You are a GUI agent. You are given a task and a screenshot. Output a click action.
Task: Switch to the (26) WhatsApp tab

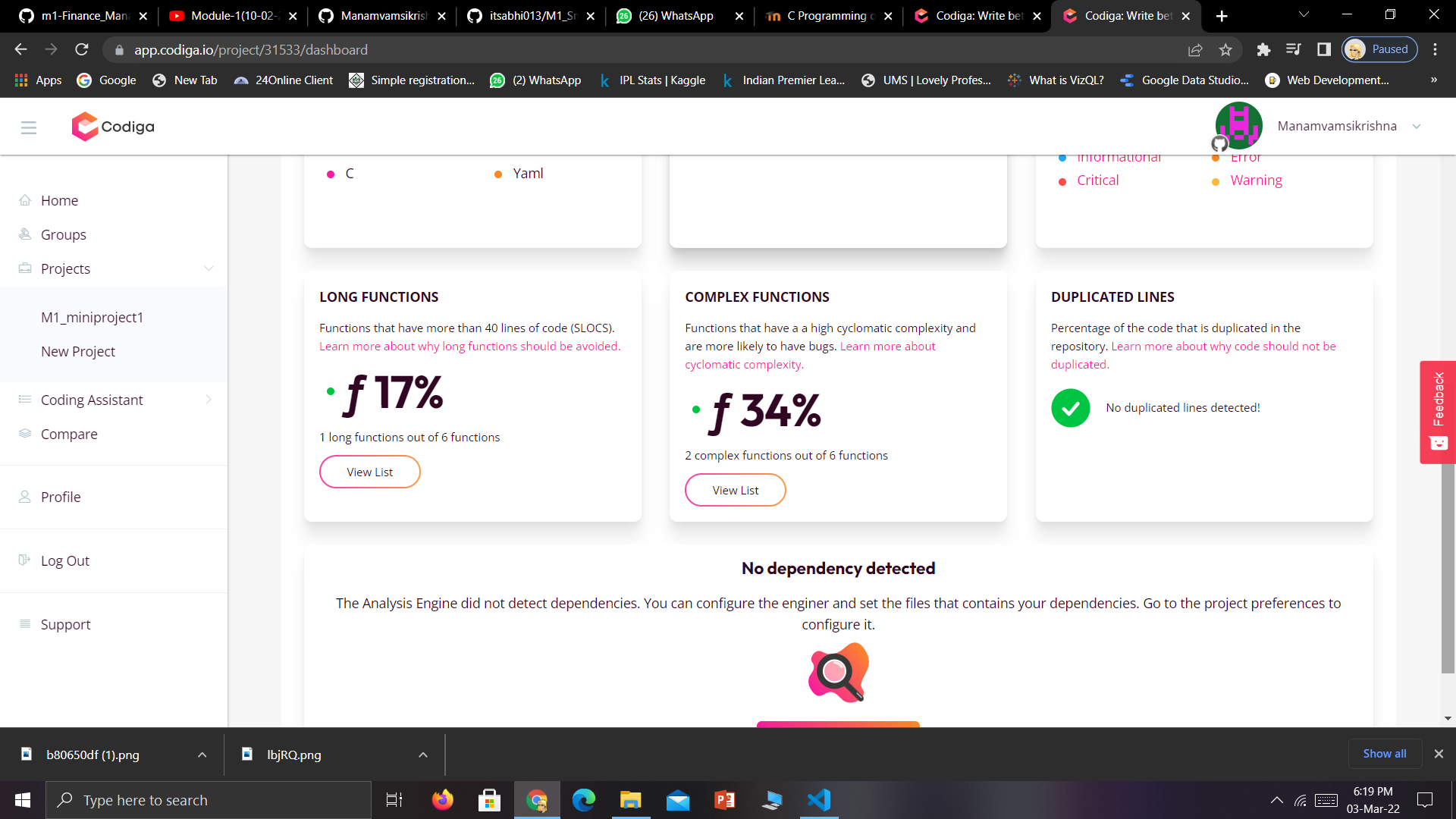[679, 16]
